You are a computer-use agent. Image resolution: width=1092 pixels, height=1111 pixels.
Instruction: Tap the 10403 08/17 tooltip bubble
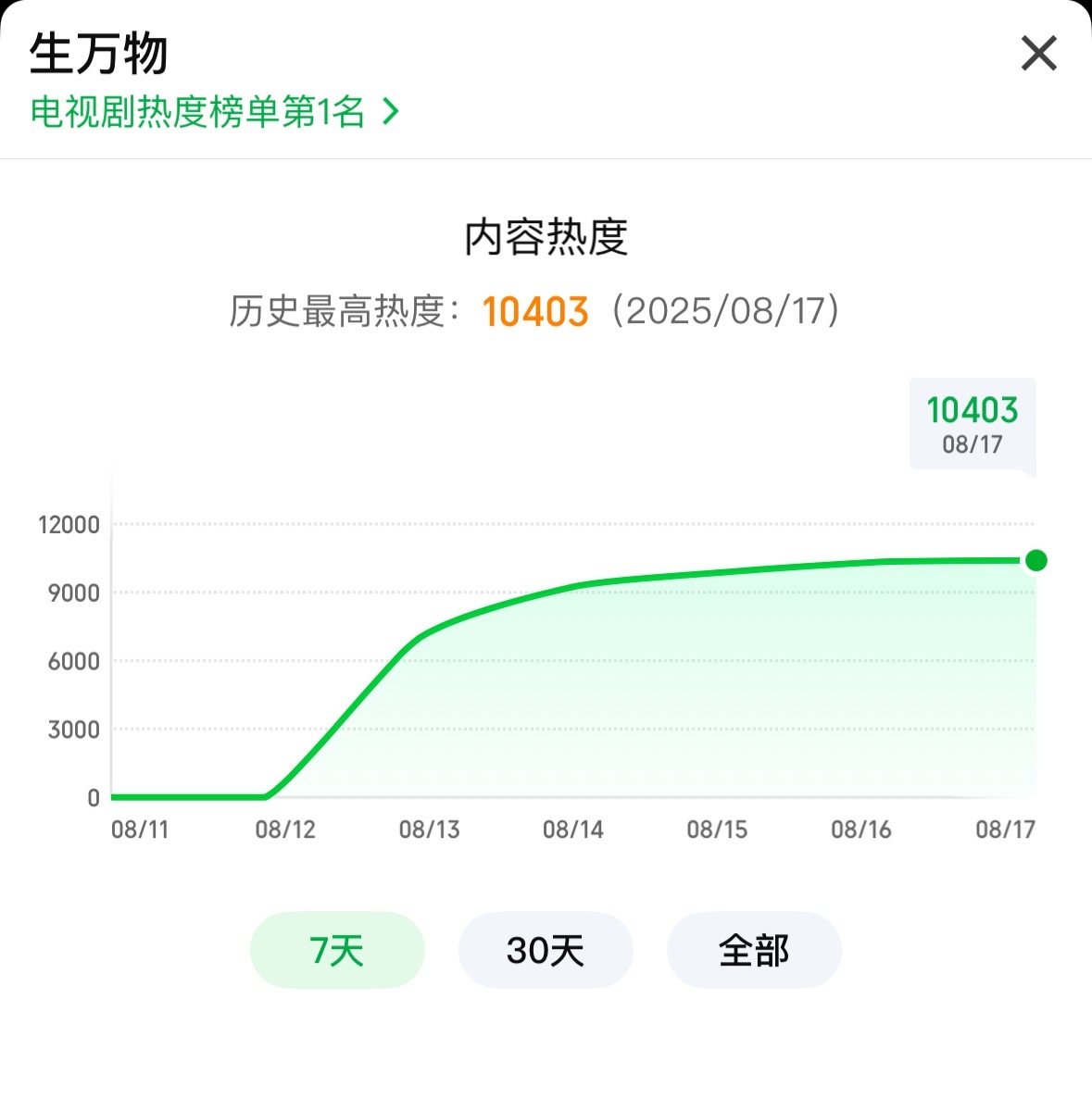coord(973,424)
